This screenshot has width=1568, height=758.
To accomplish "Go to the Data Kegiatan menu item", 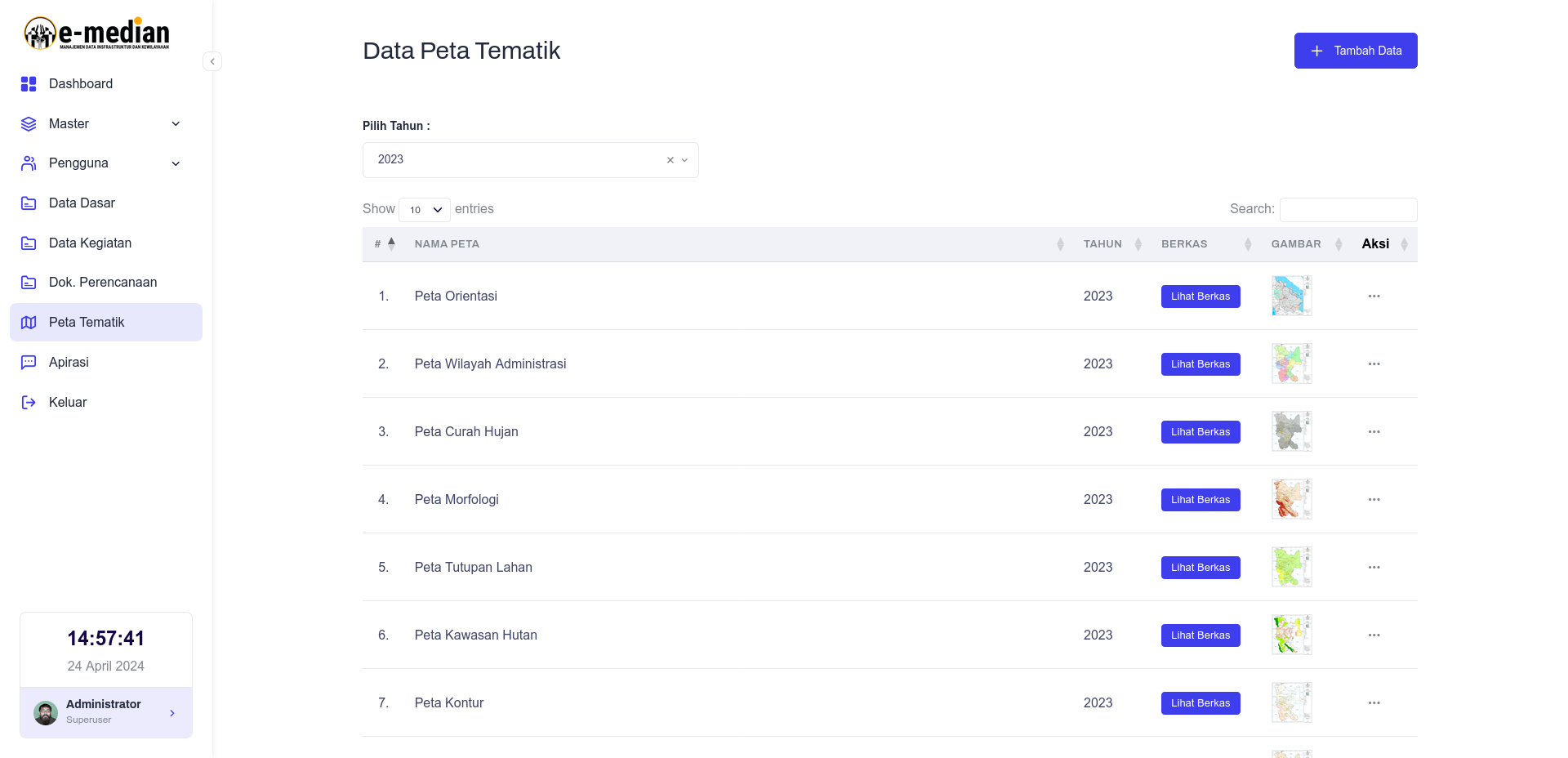I will [106, 243].
